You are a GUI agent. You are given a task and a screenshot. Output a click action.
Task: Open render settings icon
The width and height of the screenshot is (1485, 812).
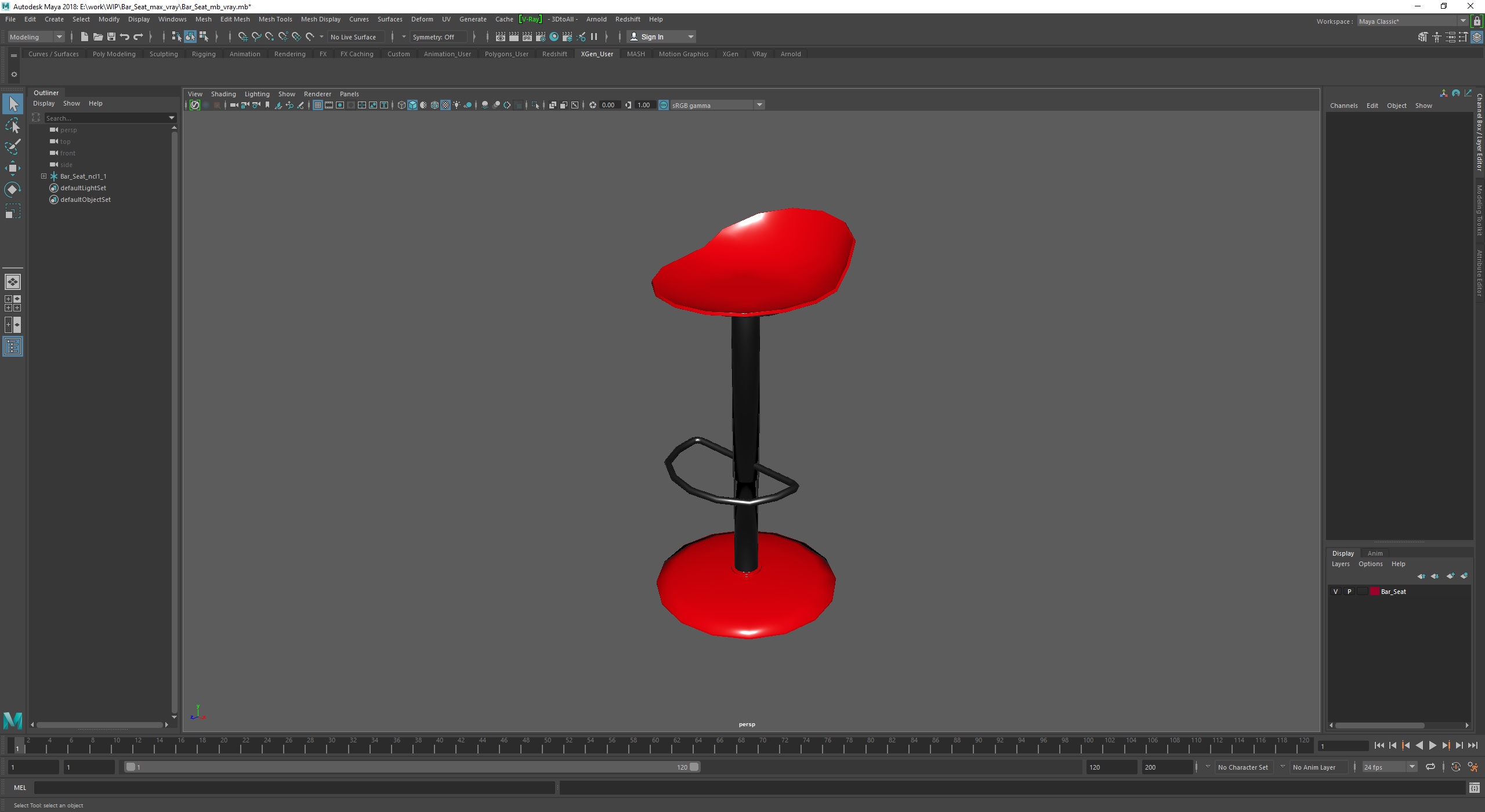(541, 37)
